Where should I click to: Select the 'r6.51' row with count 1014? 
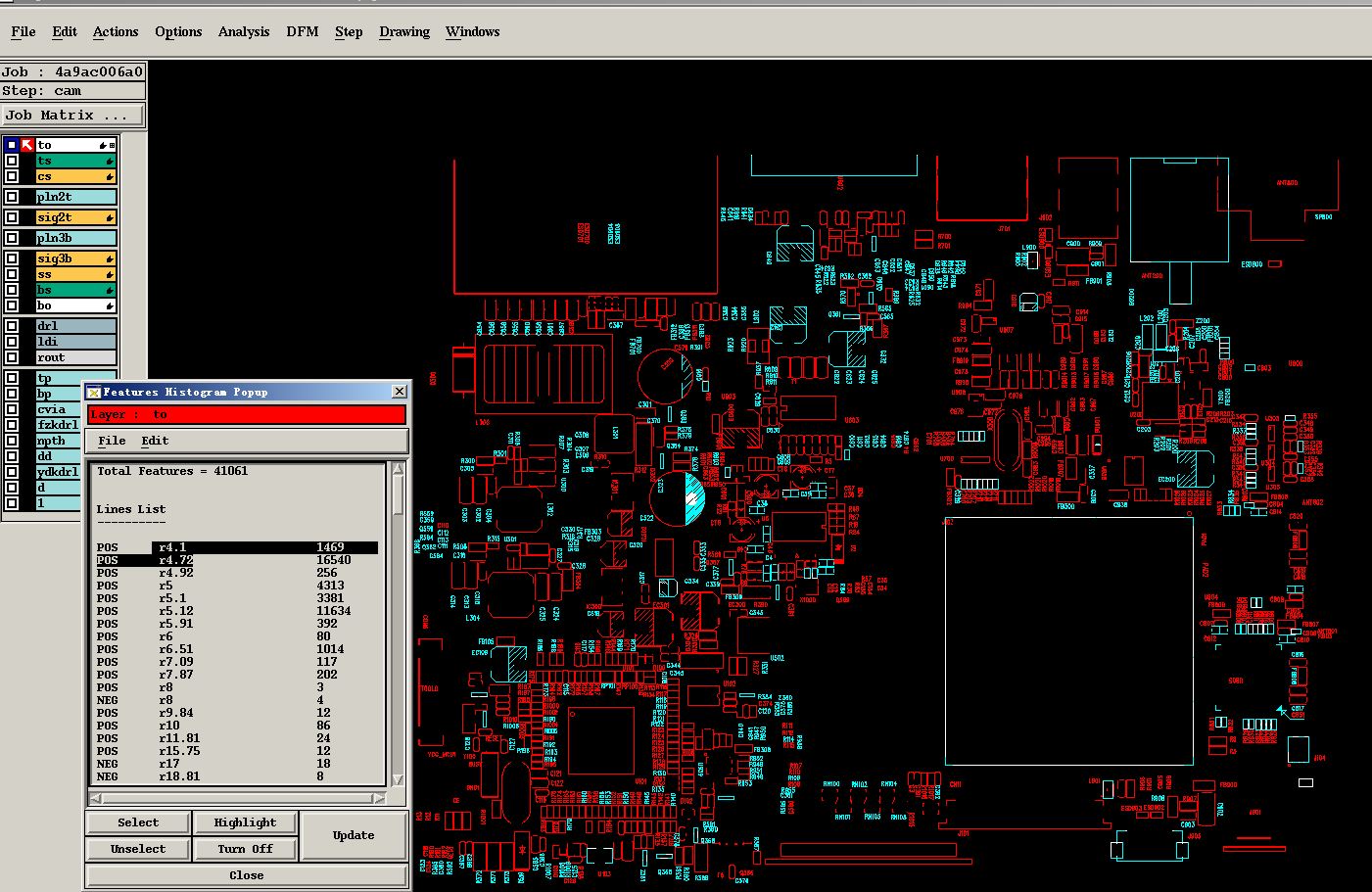236,649
